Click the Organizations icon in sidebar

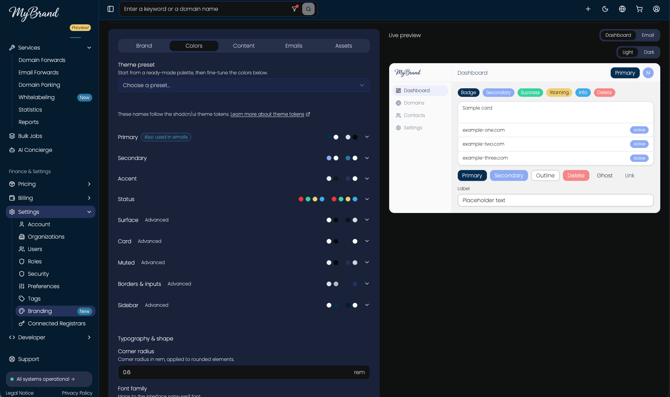click(22, 237)
